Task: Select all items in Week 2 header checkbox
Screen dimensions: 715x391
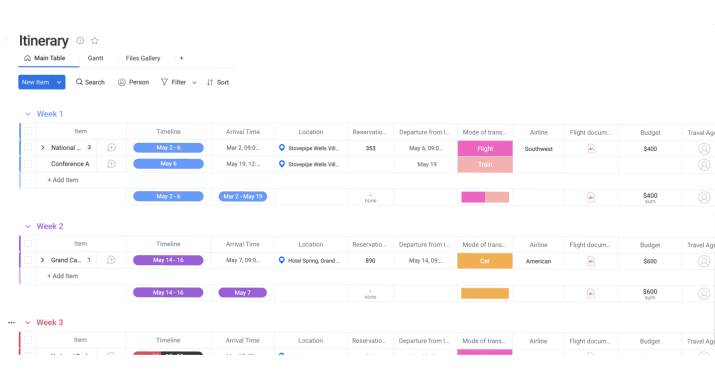Action: pyautogui.click(x=28, y=244)
